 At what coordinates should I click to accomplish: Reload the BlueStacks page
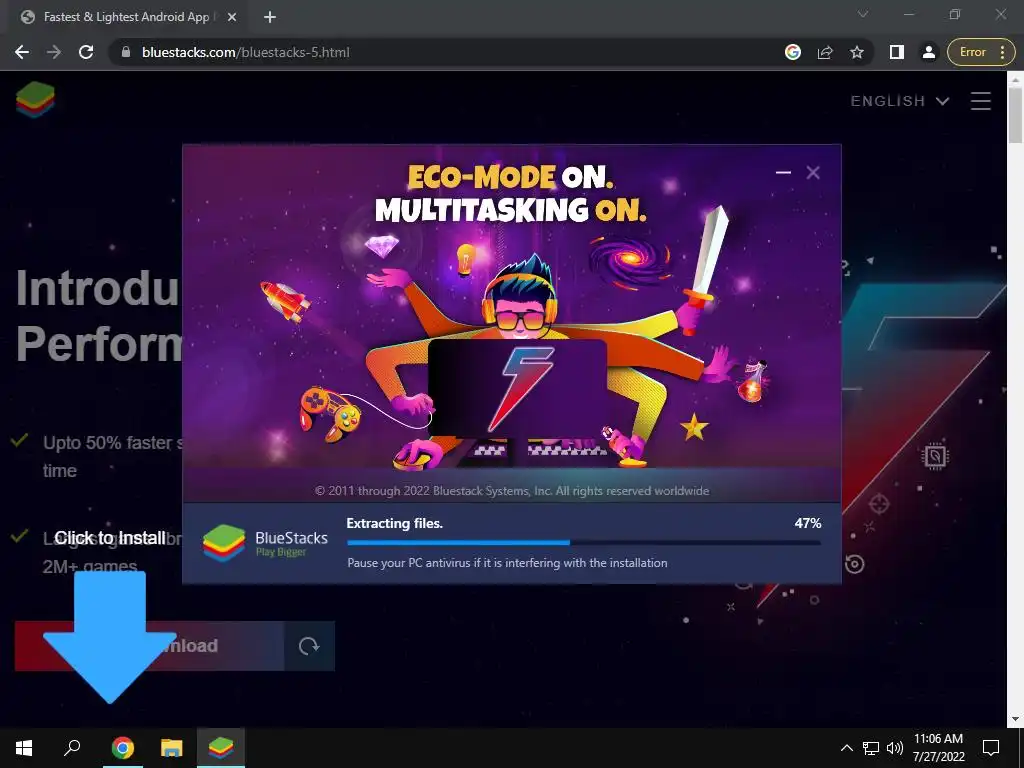pyautogui.click(x=86, y=52)
